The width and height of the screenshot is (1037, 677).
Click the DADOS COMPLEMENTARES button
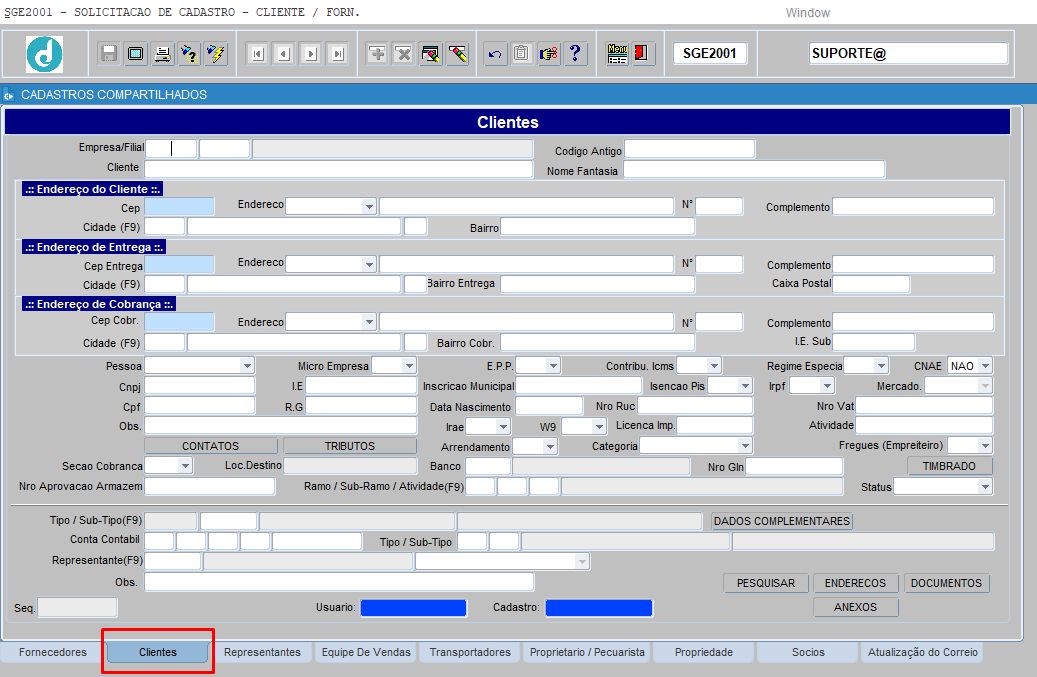[782, 521]
